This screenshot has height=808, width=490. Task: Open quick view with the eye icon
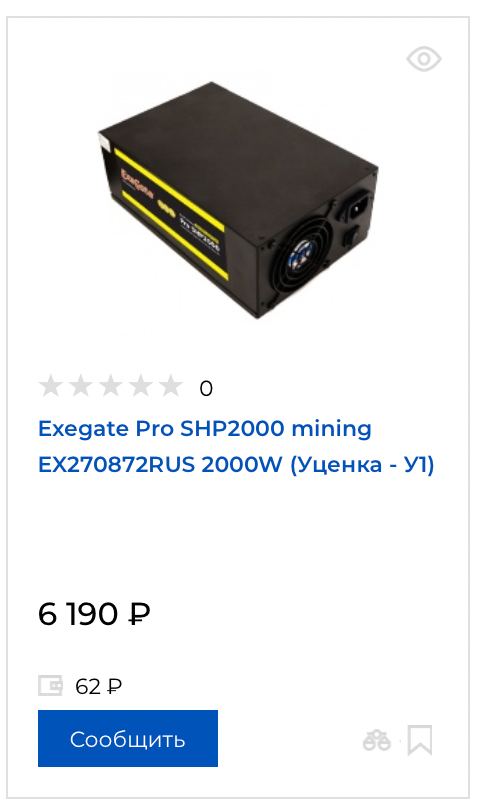(424, 59)
